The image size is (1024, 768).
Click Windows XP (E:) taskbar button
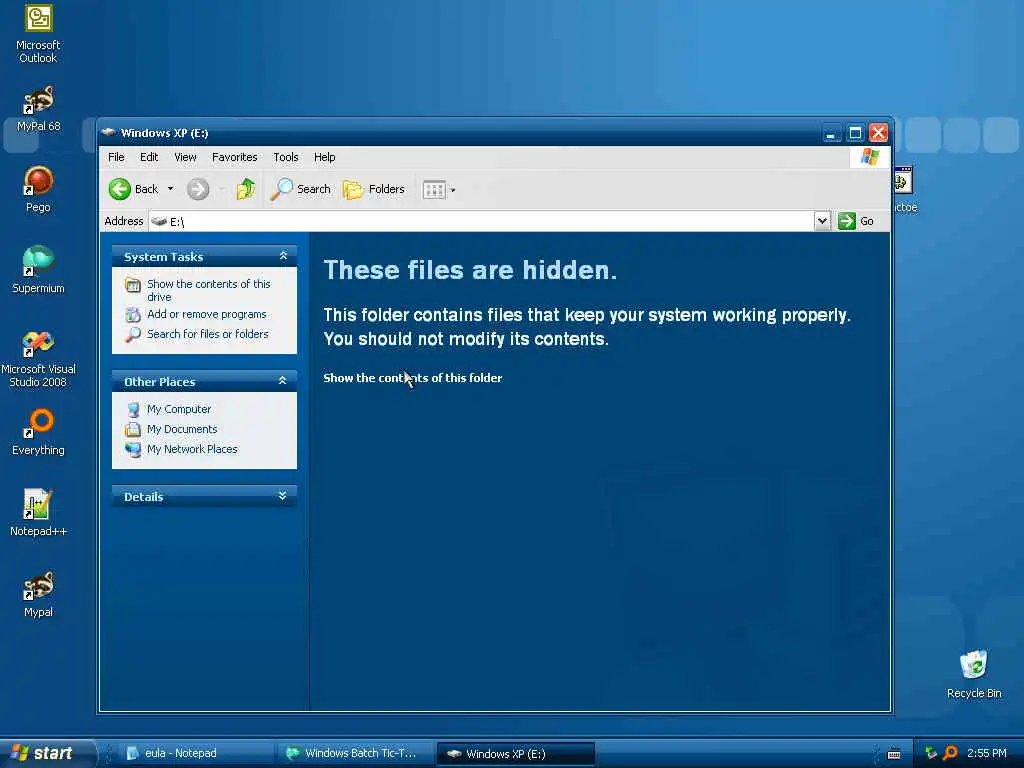point(515,754)
